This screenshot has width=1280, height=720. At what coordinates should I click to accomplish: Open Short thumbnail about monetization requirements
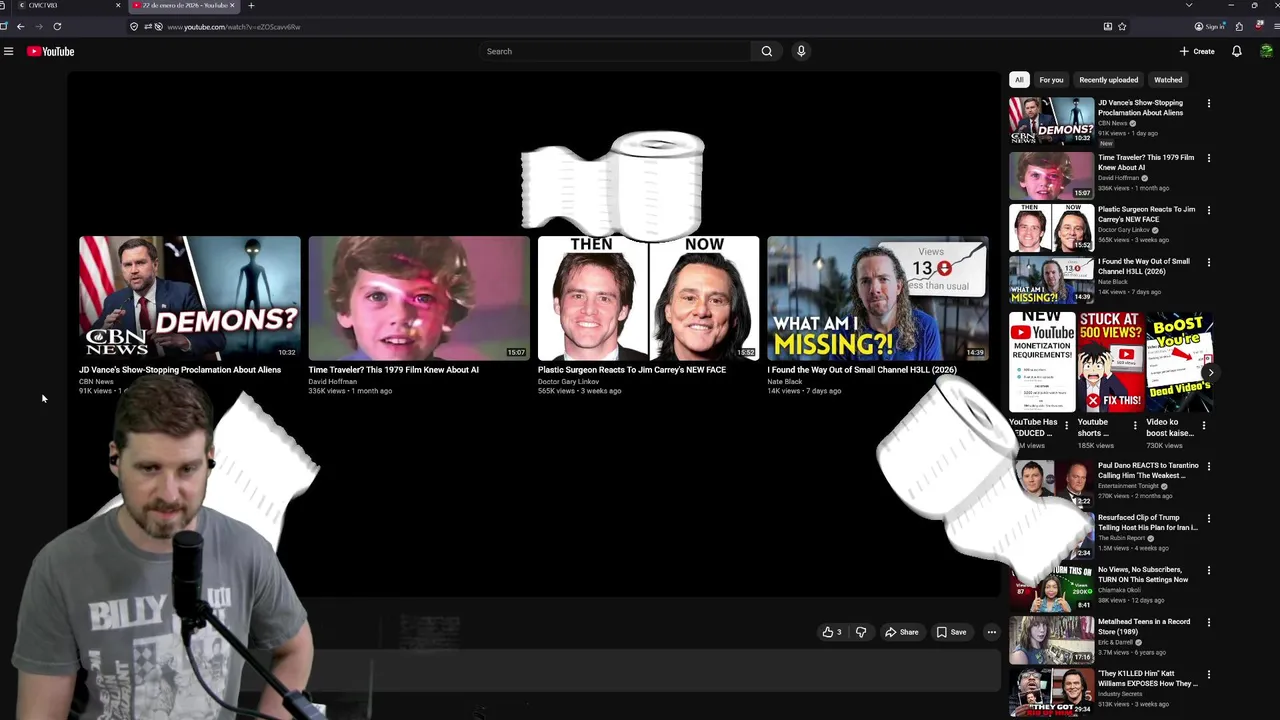pyautogui.click(x=1042, y=362)
